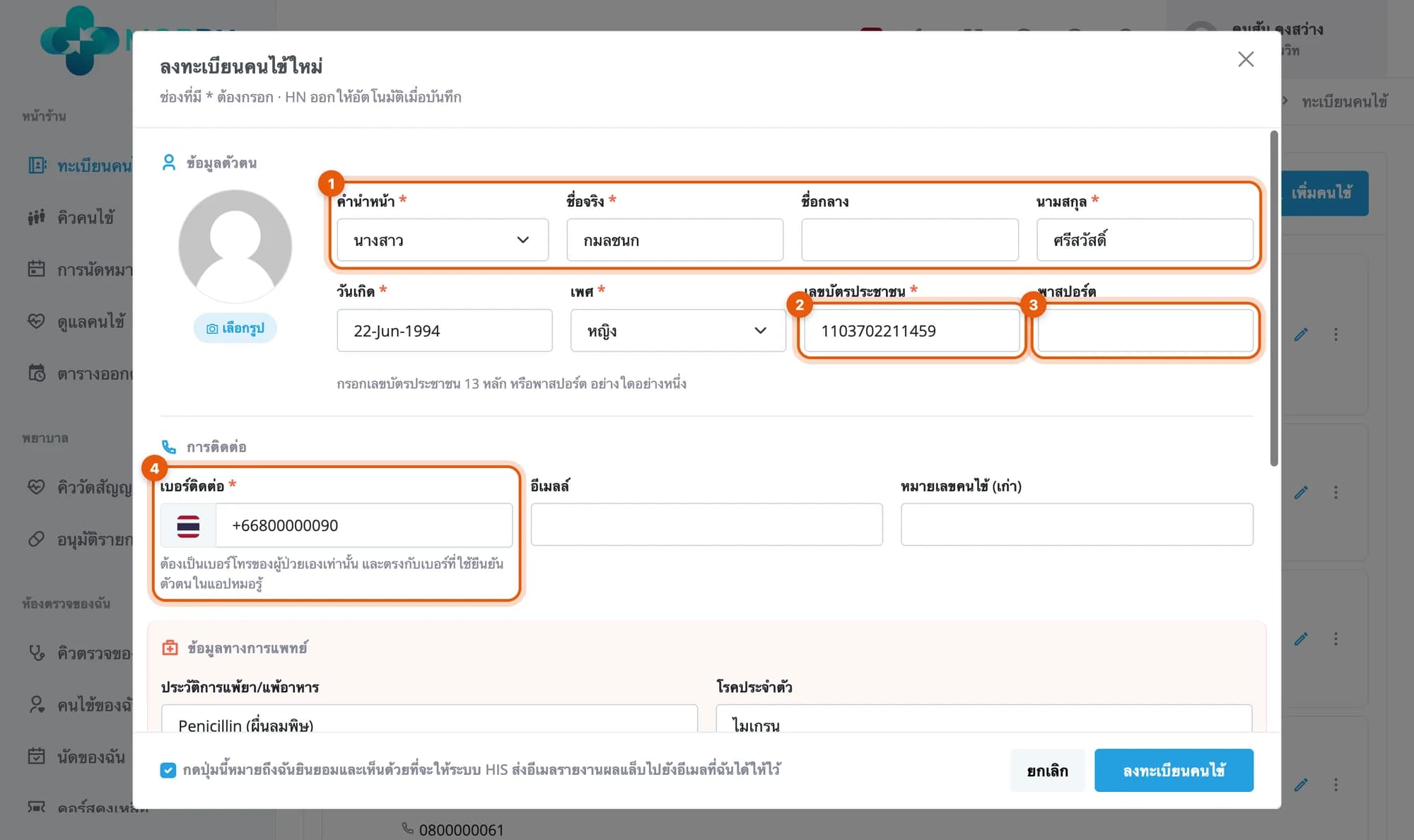1414x840 pixels.
Task: Click the ลงทะเบียนคนไข้ register button
Action: coord(1174,770)
